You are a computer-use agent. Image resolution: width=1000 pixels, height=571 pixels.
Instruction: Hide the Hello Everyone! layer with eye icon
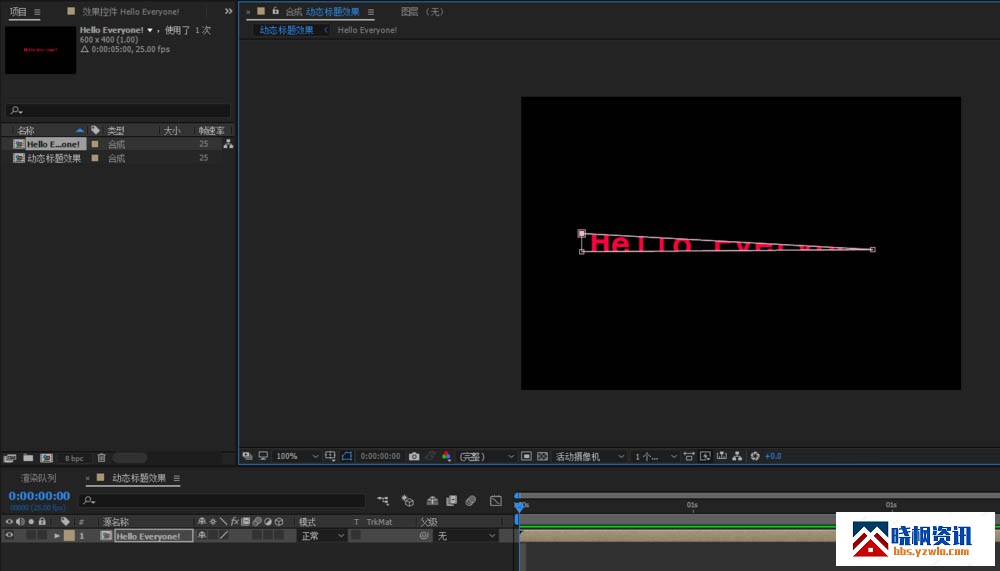(9, 536)
